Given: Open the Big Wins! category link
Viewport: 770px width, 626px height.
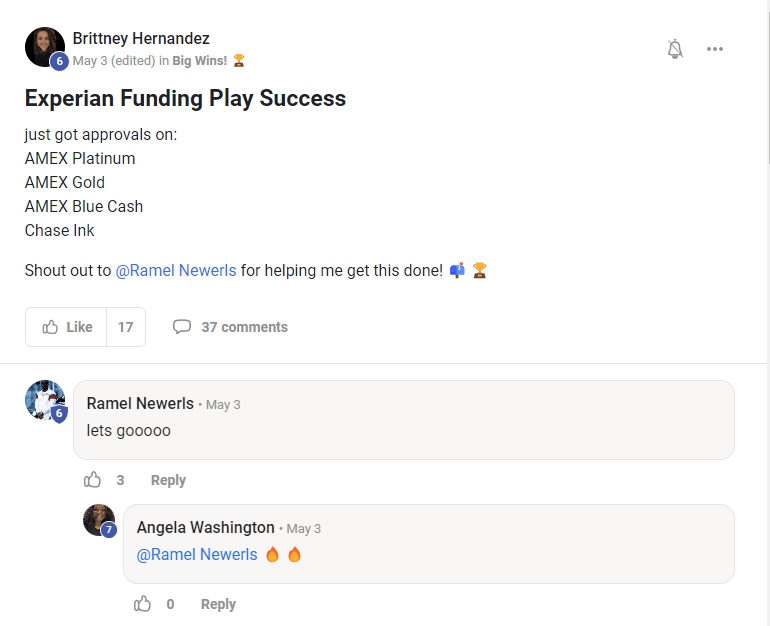Looking at the screenshot, I should click(199, 61).
